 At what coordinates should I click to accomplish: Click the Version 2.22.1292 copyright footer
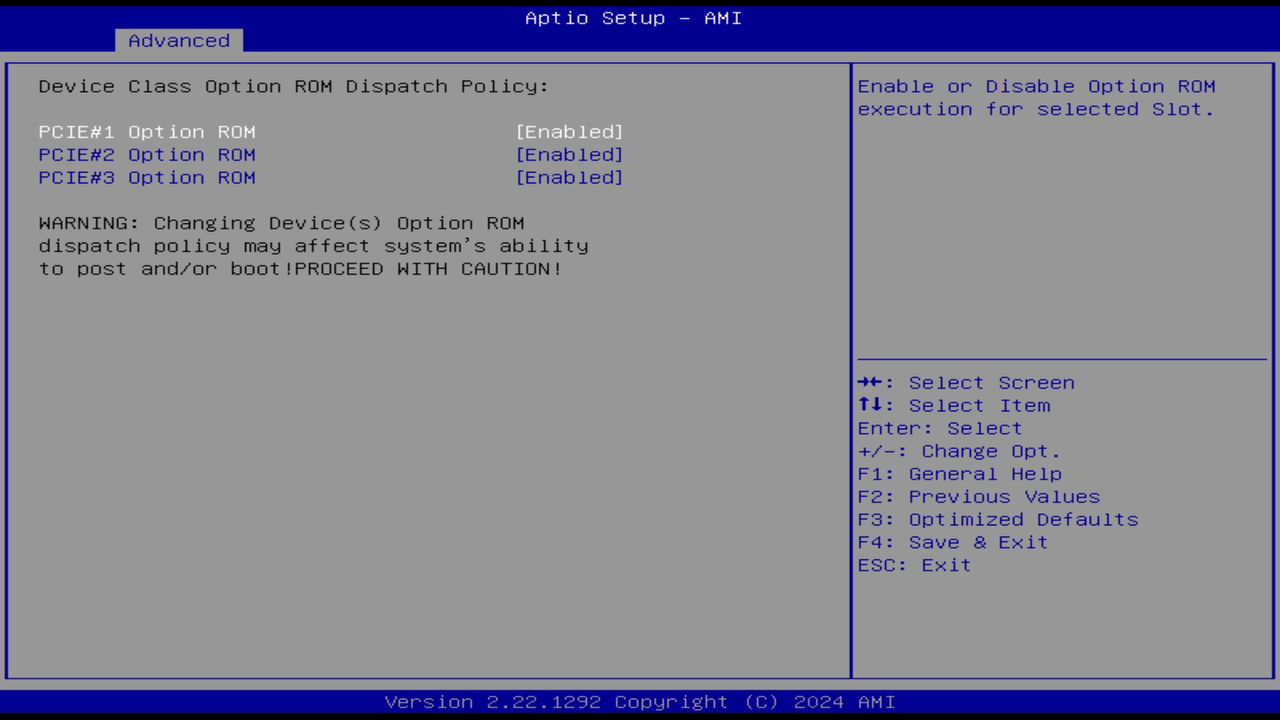pos(640,702)
